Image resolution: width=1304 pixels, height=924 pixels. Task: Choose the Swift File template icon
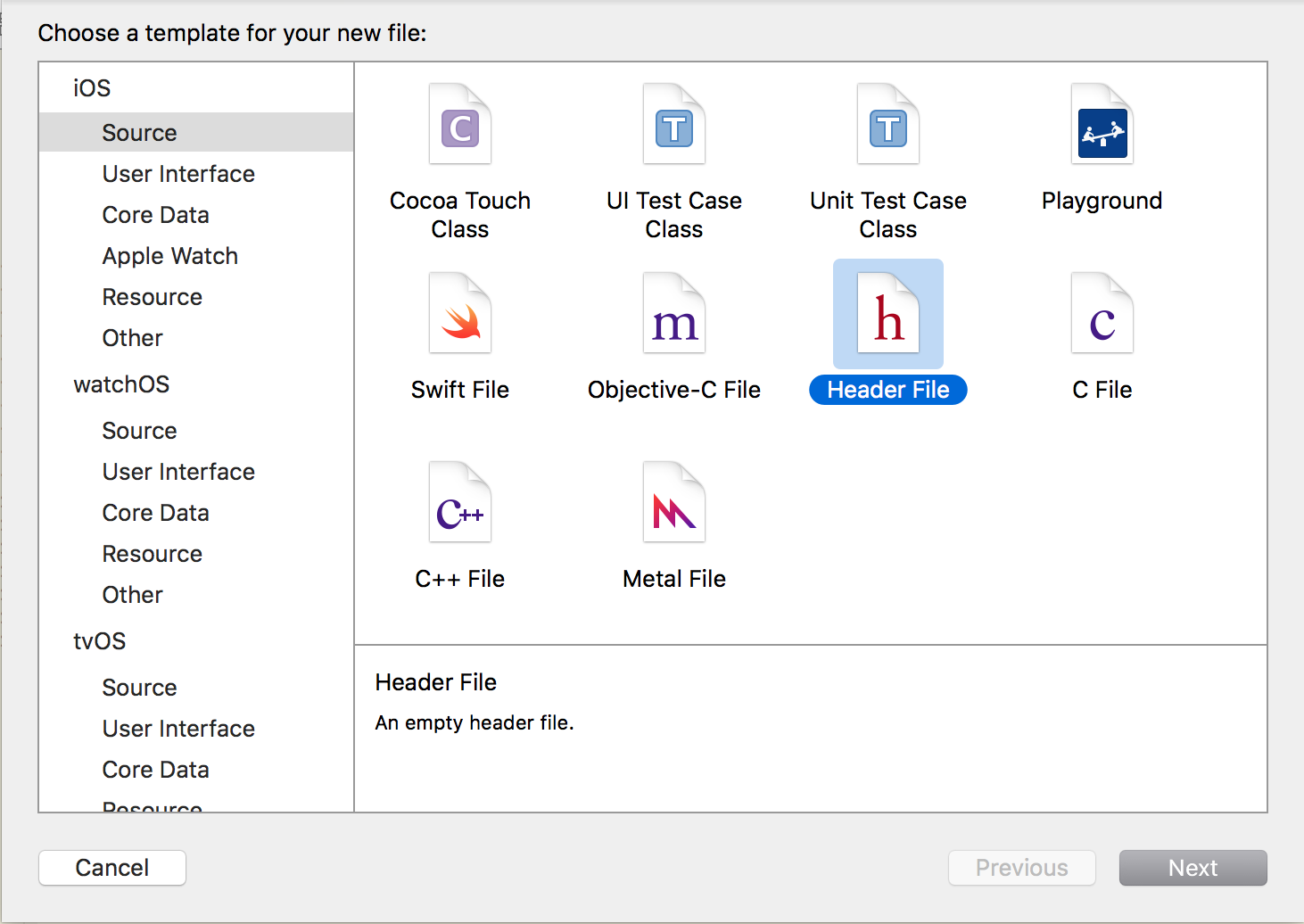tap(460, 313)
